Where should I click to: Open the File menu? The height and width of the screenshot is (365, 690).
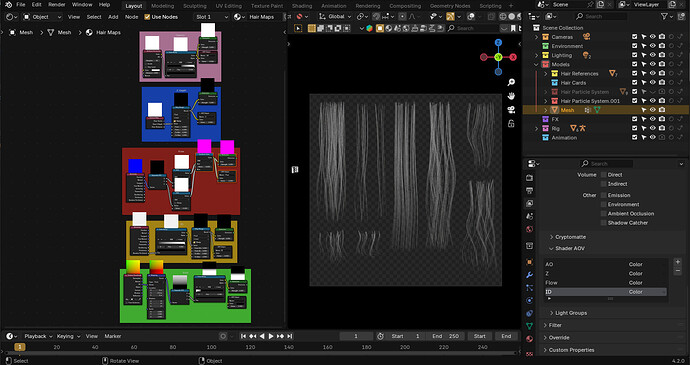pos(20,5)
